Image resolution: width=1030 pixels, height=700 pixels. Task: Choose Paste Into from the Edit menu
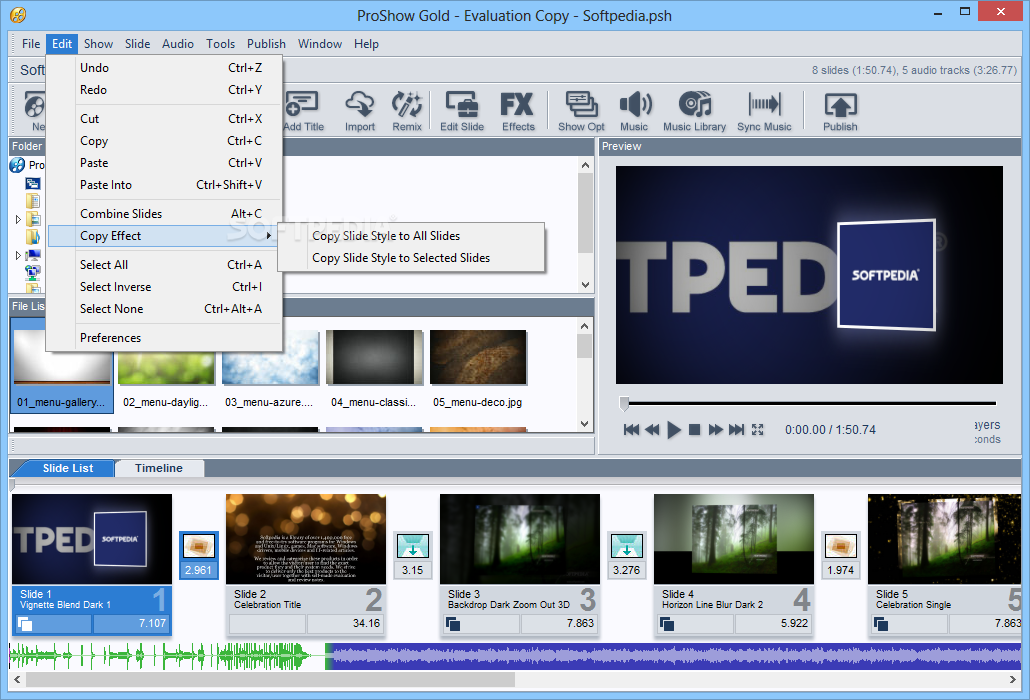tap(165, 185)
